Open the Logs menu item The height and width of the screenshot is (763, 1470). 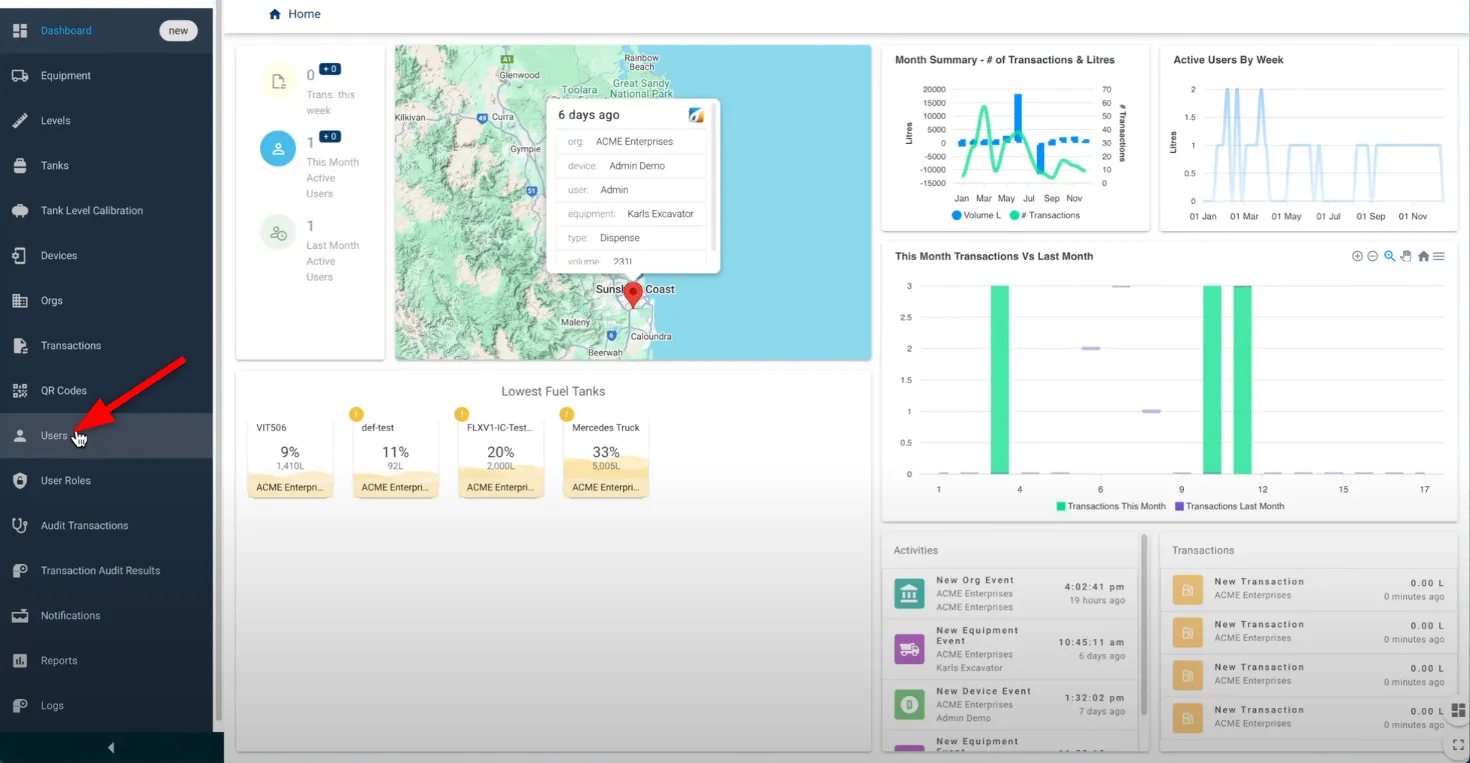pyautogui.click(x=106, y=706)
